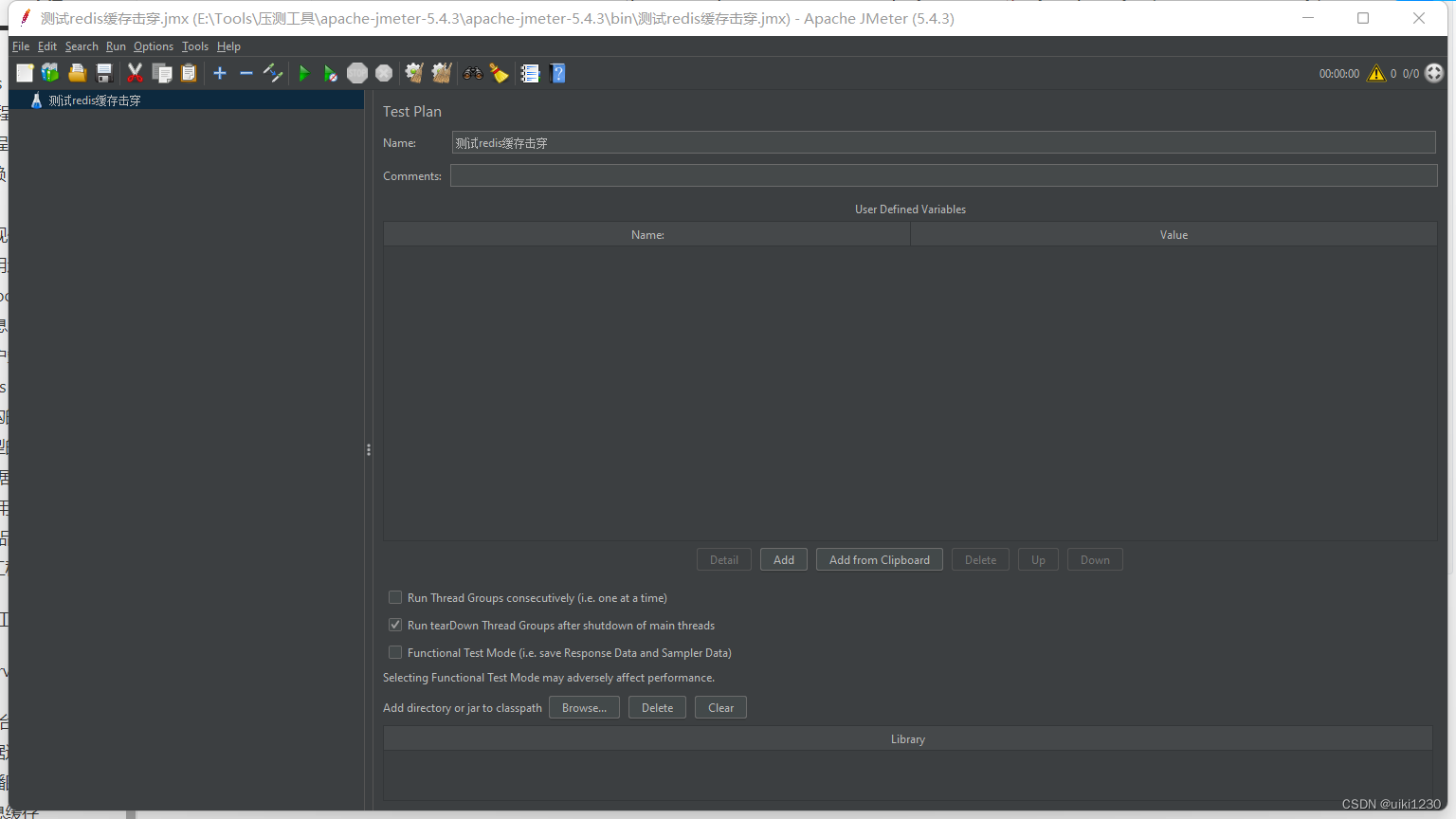
Task: Reset search with the brush icon
Action: click(x=499, y=73)
